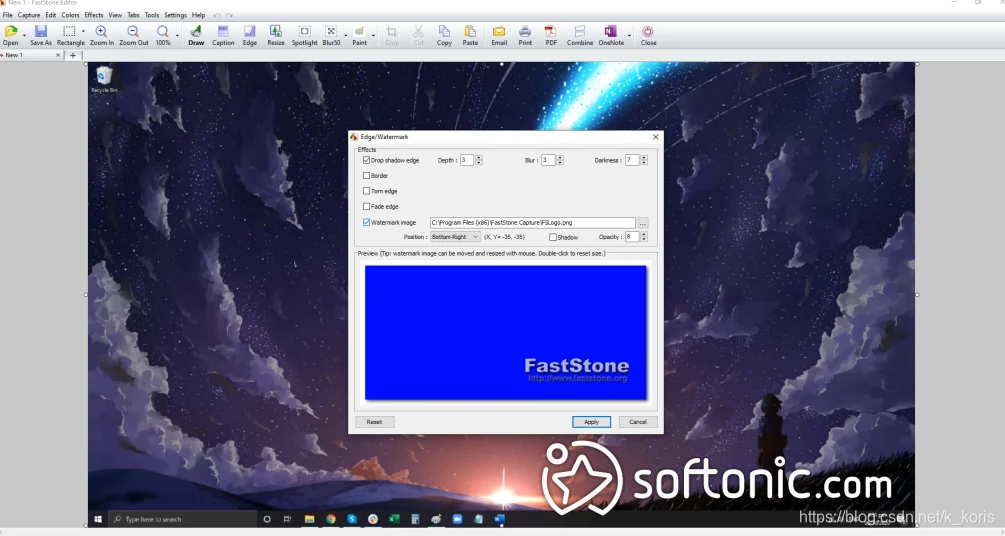Open the Colors menu

pos(71,15)
